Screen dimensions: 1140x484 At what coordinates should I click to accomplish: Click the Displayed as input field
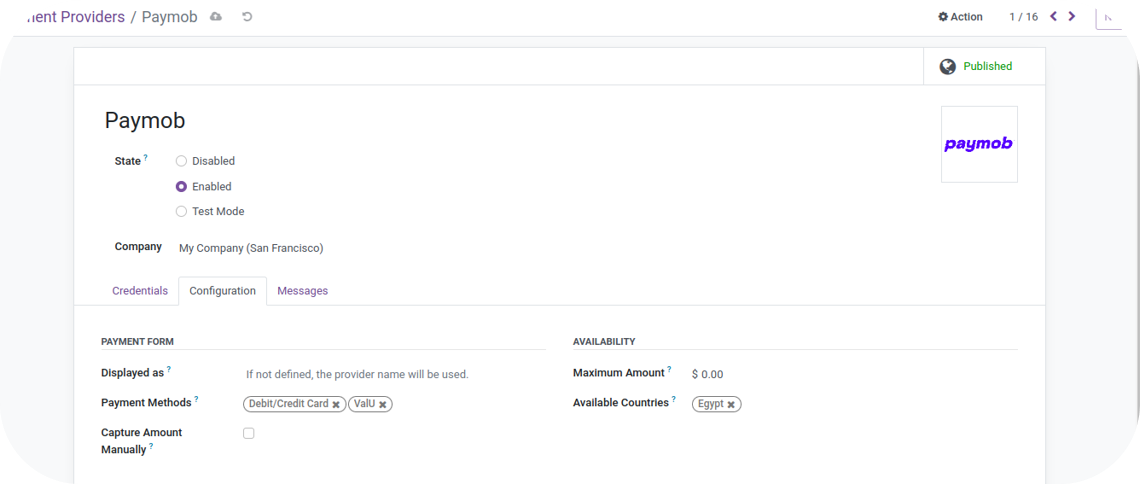(390, 374)
